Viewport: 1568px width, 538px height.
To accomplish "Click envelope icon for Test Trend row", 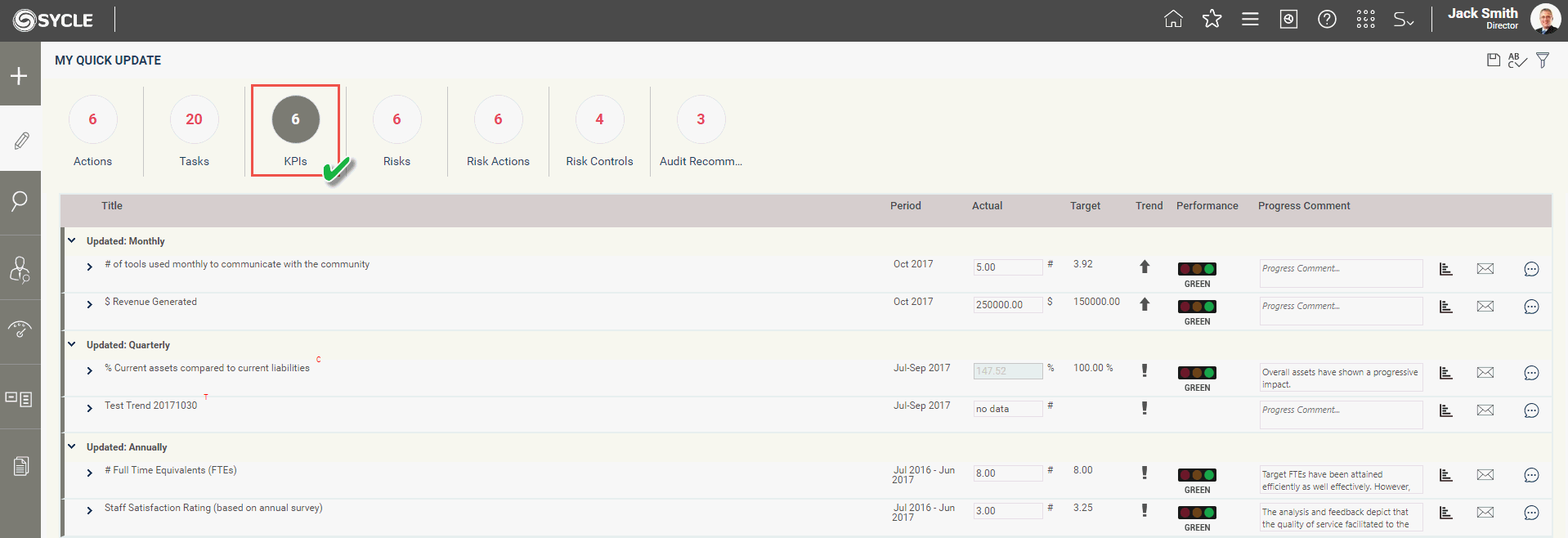I will [1485, 410].
